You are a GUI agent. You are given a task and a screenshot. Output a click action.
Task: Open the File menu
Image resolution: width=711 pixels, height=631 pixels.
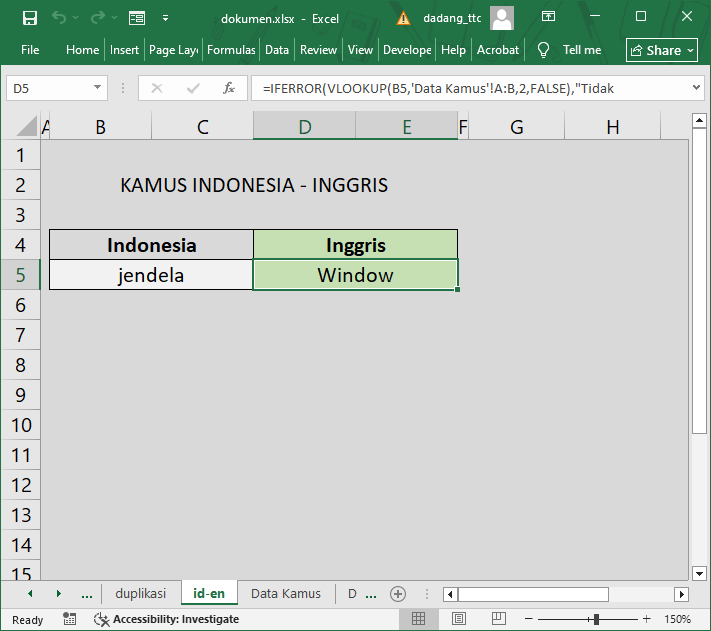coord(30,50)
